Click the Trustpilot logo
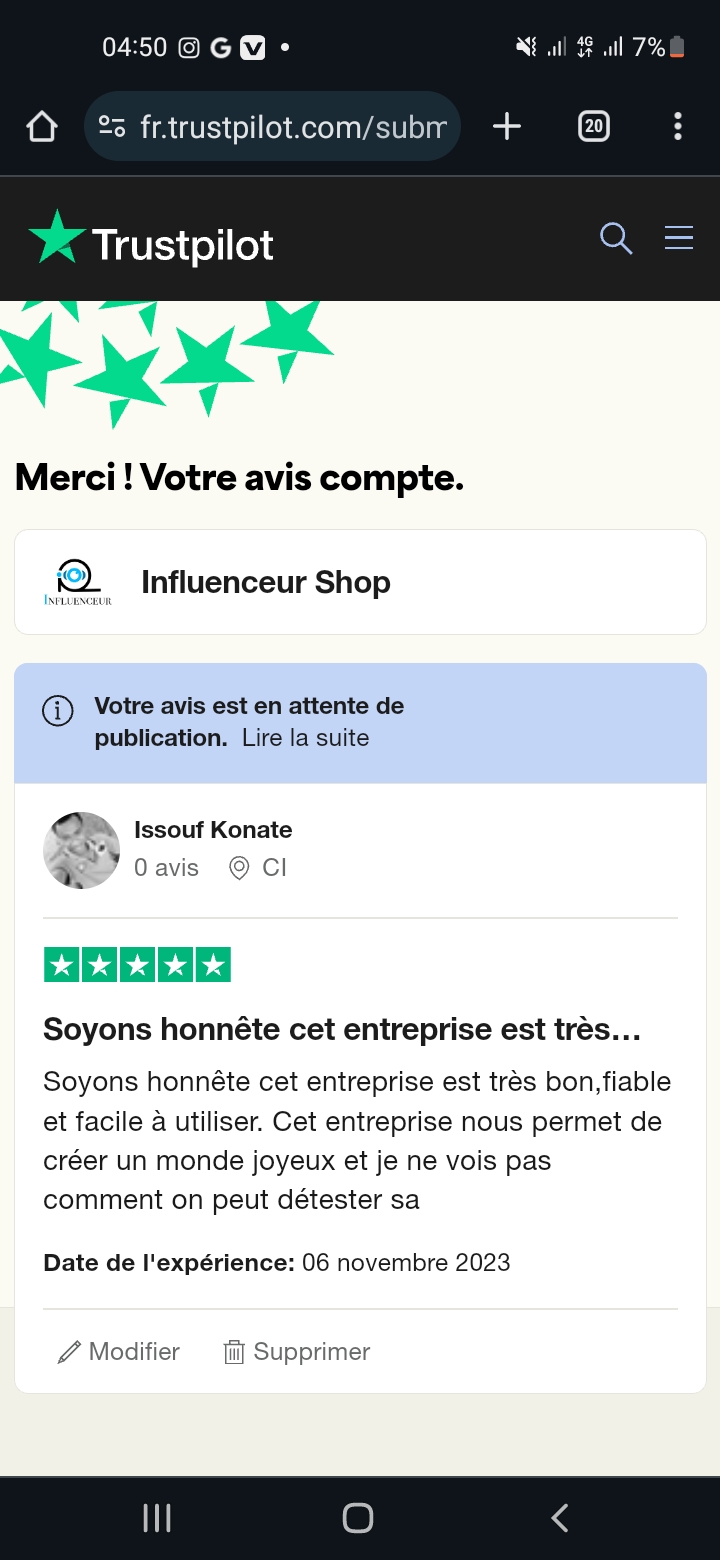This screenshot has height=1560, width=720. 152,240
